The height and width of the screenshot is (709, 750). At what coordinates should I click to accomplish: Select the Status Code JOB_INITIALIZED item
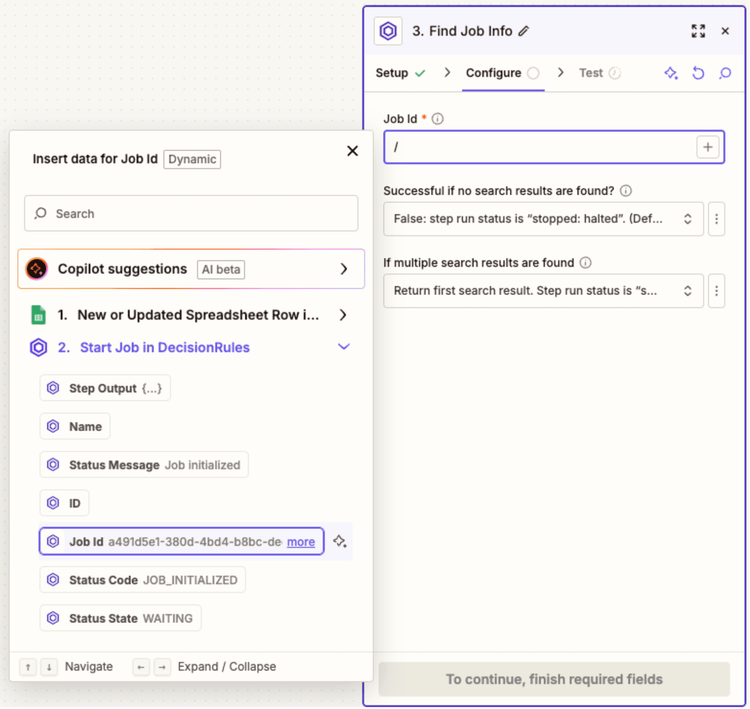coord(142,580)
